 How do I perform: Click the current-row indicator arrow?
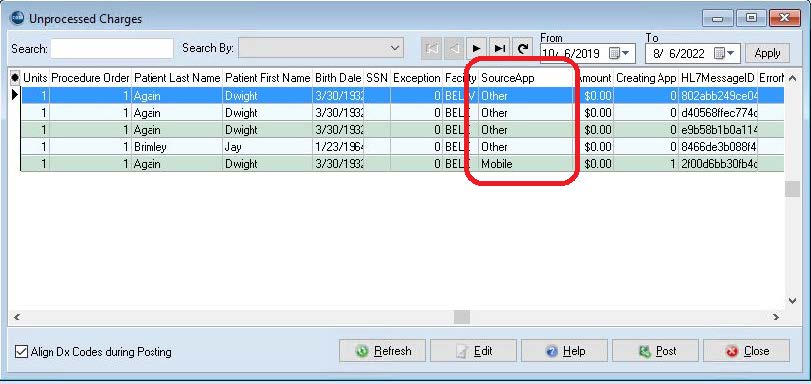click(x=14, y=95)
